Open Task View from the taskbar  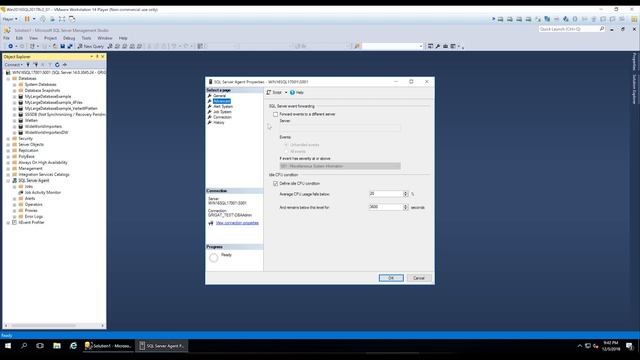tap(40, 346)
